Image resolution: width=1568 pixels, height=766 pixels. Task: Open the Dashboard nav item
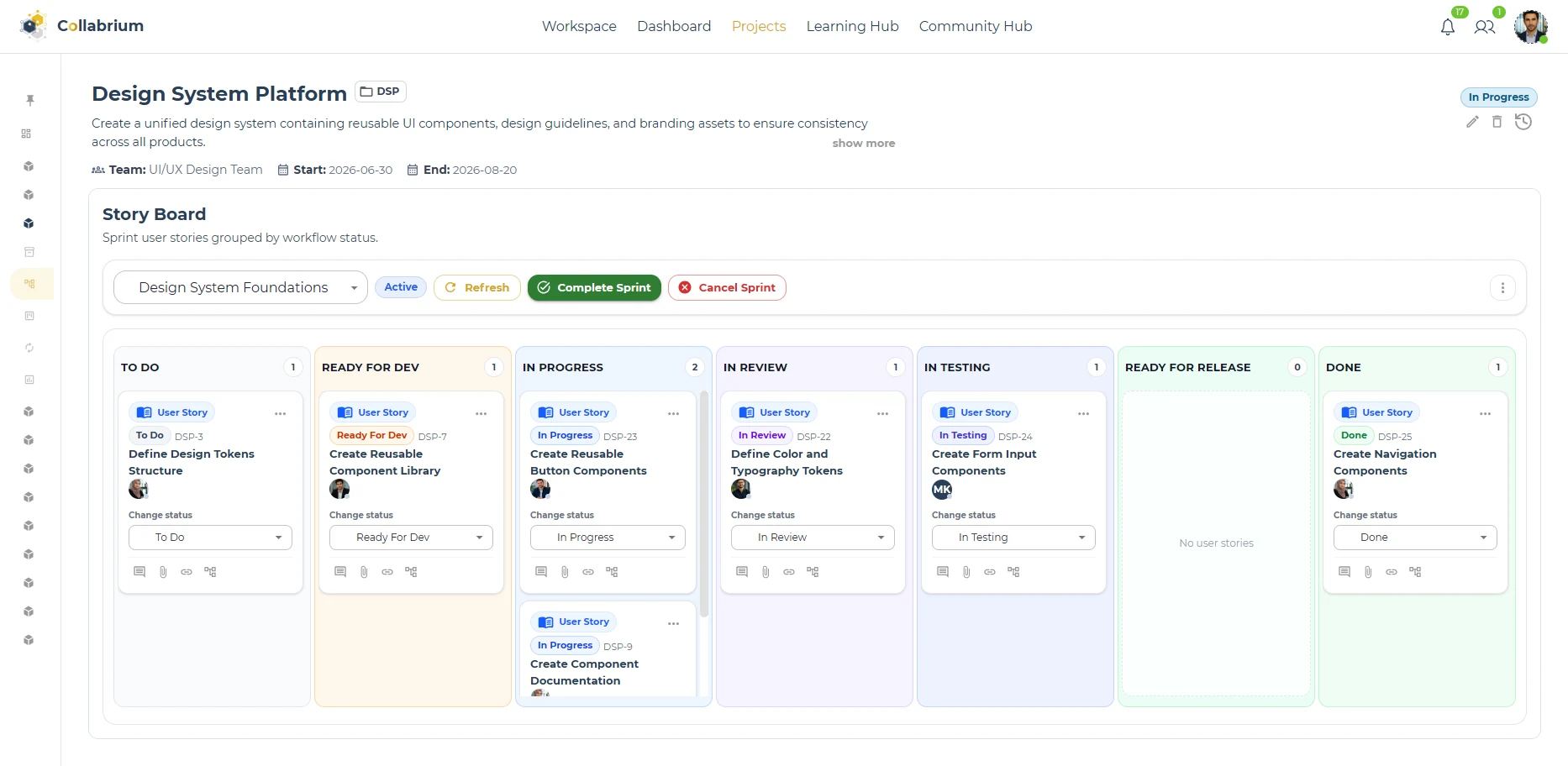click(x=674, y=26)
